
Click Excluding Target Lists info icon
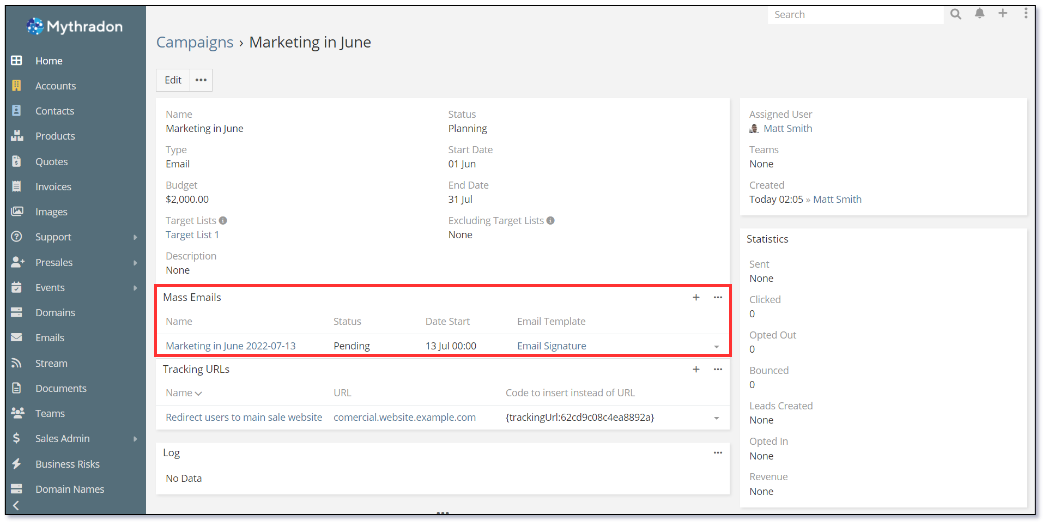550,220
